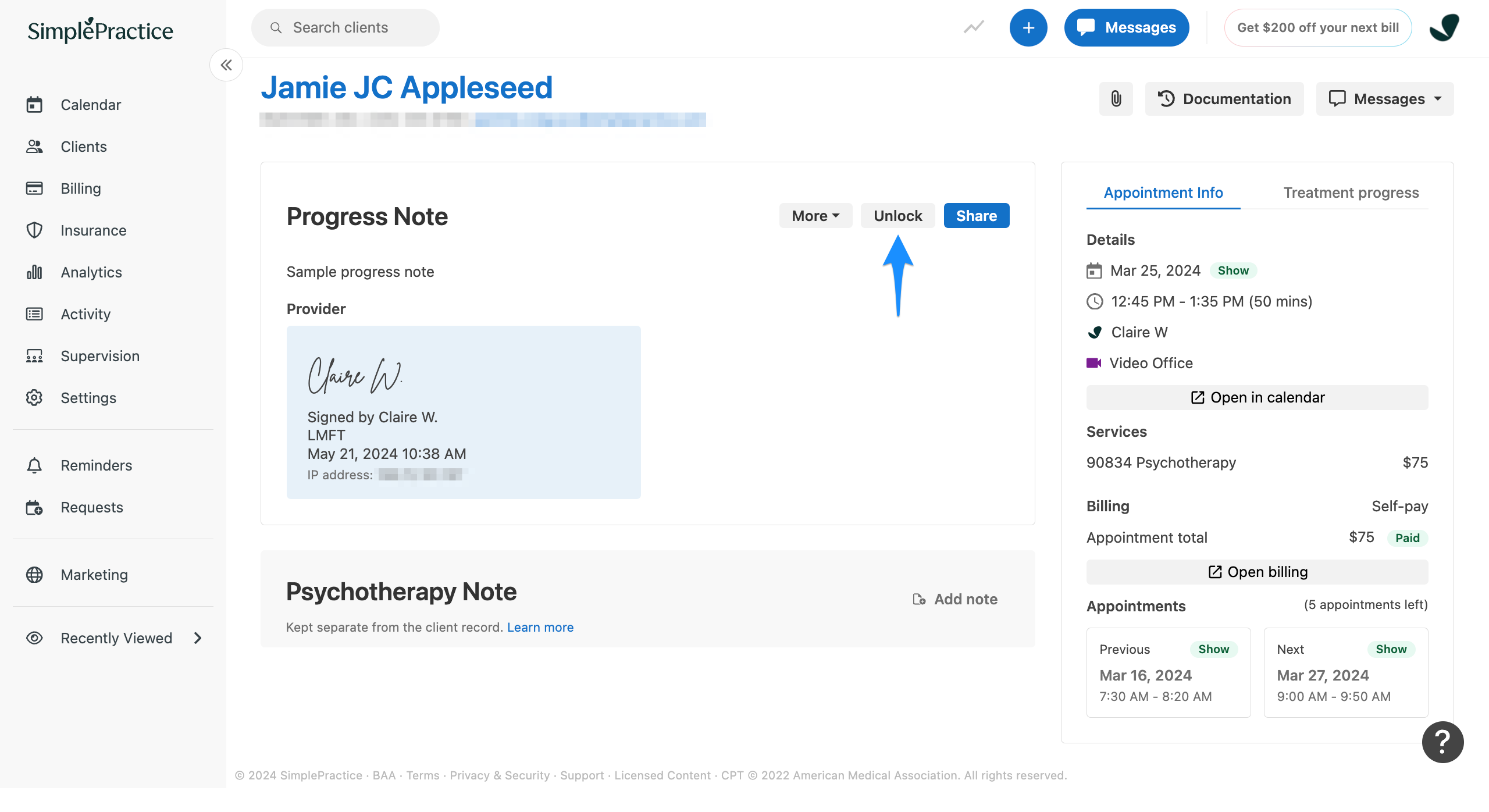
Task: Click Show badge next to Mar 25, 2024
Action: point(1233,270)
